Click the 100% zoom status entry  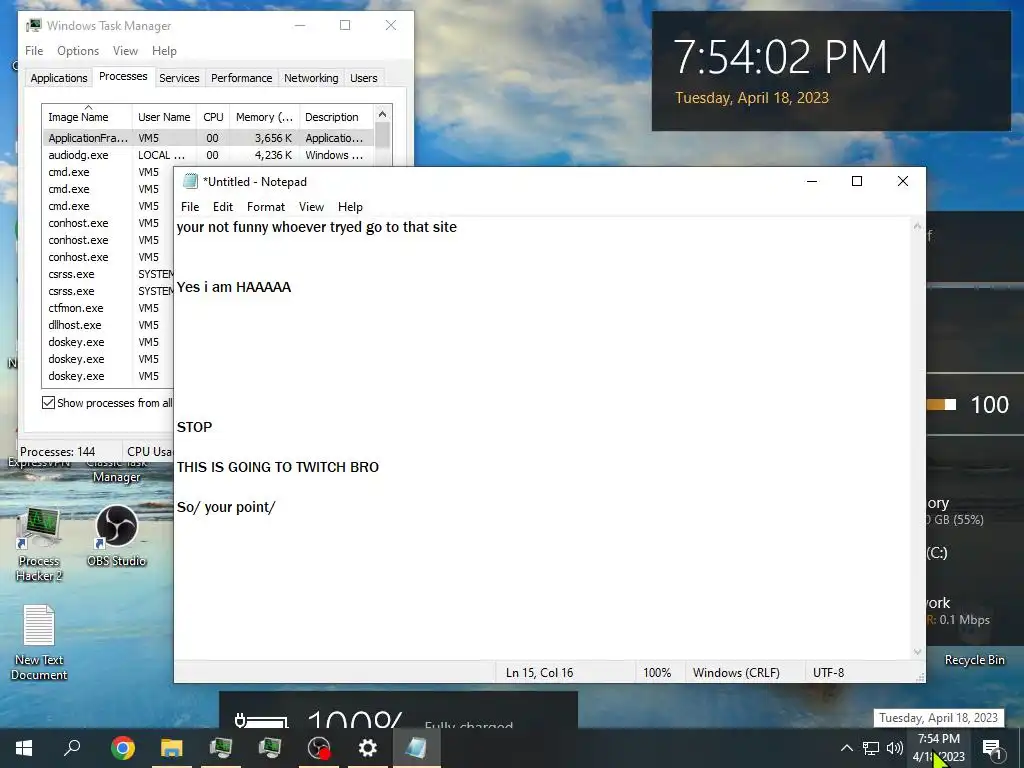coord(657,673)
